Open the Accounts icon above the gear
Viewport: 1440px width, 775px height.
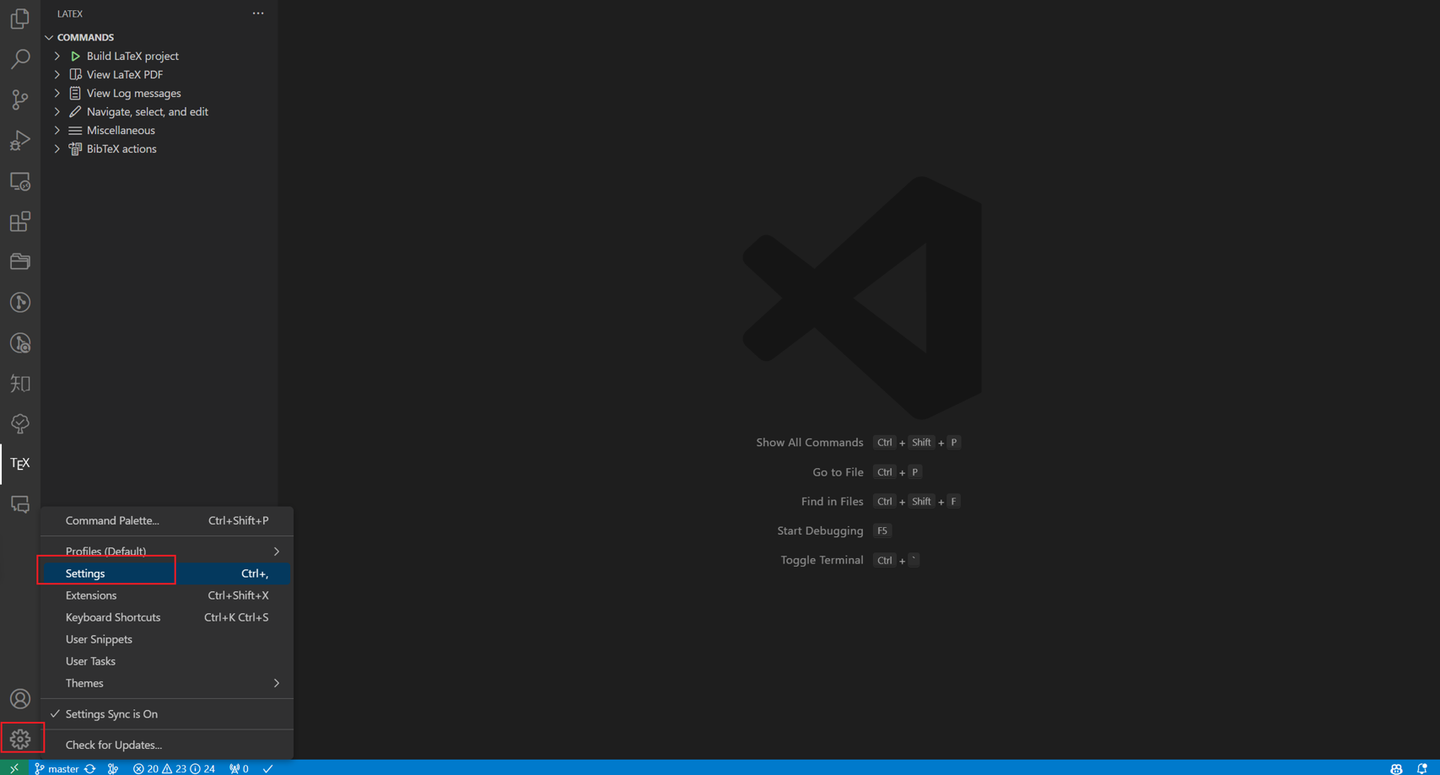point(20,698)
